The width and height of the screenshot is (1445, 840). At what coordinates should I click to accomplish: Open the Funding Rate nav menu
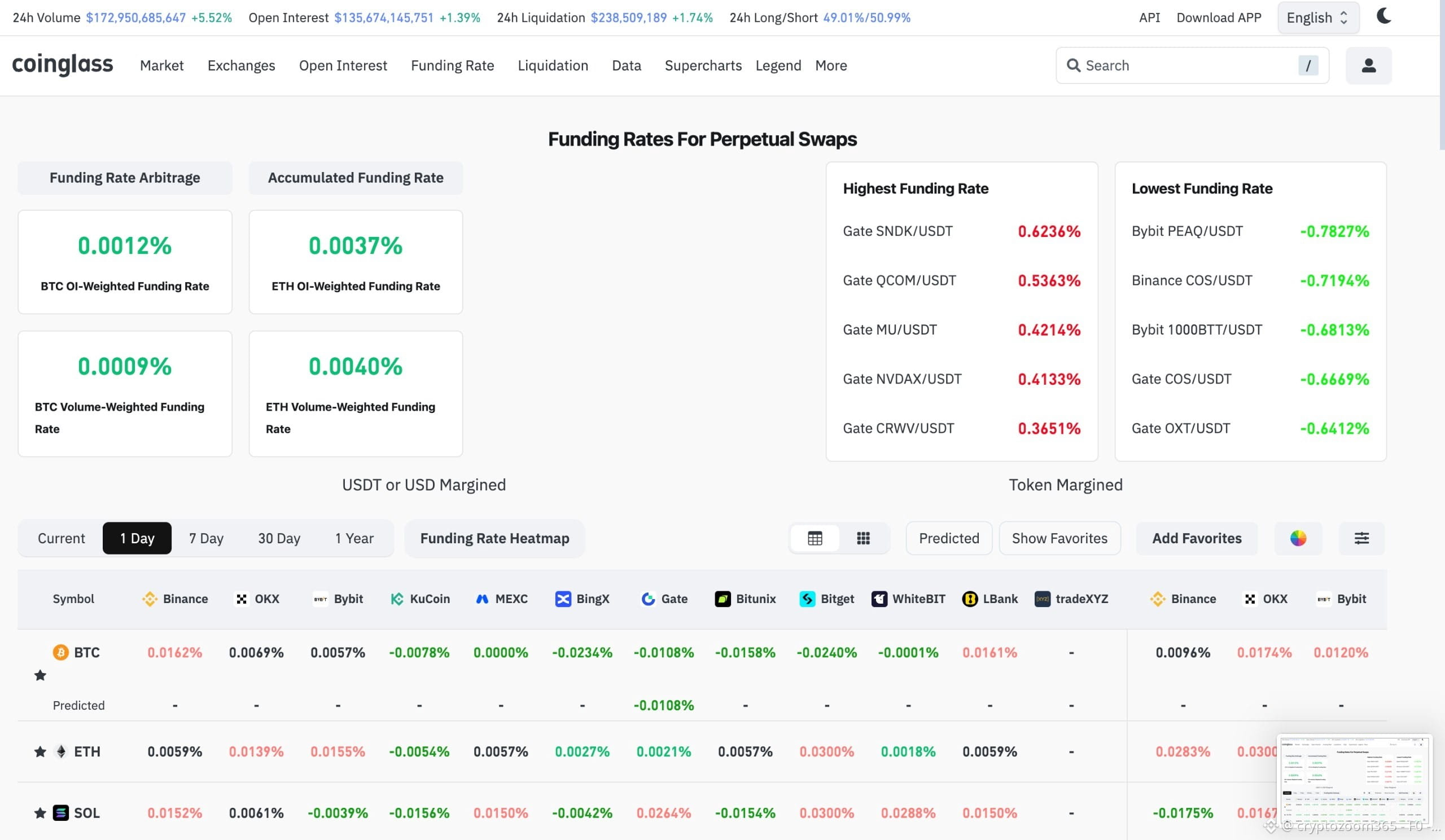coord(453,65)
